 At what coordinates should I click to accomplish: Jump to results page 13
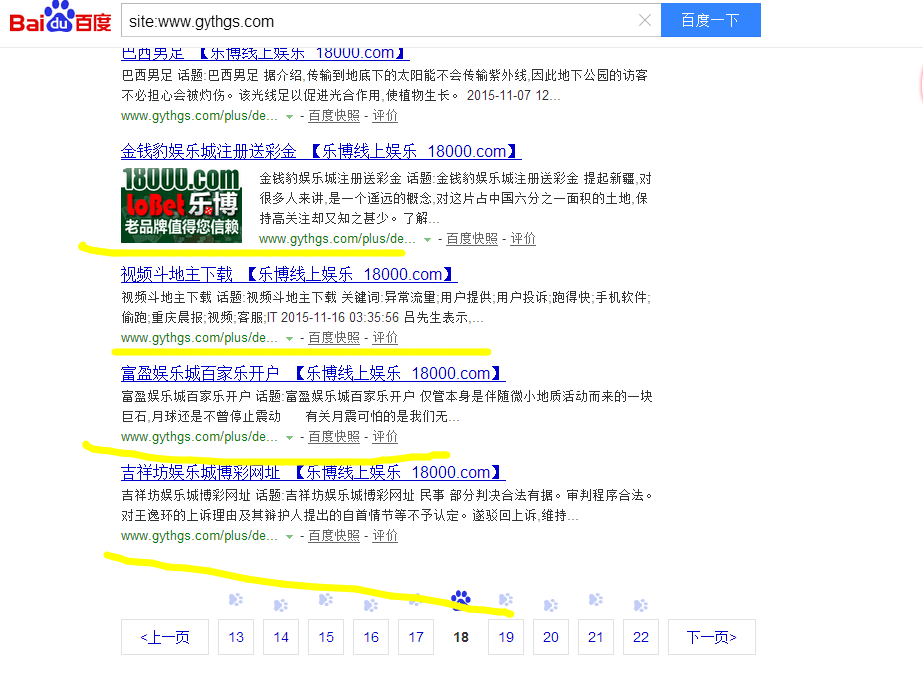point(236,637)
